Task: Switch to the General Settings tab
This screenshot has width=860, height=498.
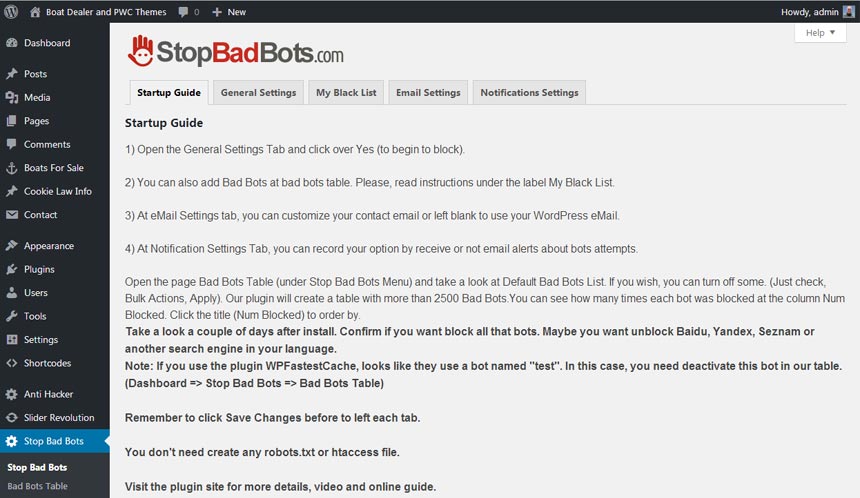Action: pos(258,93)
